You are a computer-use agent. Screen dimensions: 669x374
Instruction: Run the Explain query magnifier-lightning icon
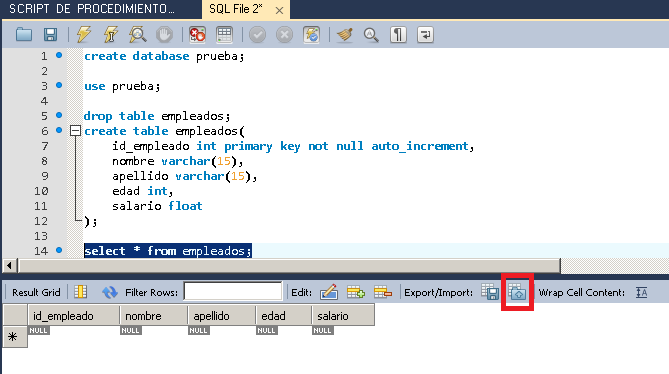(138, 35)
